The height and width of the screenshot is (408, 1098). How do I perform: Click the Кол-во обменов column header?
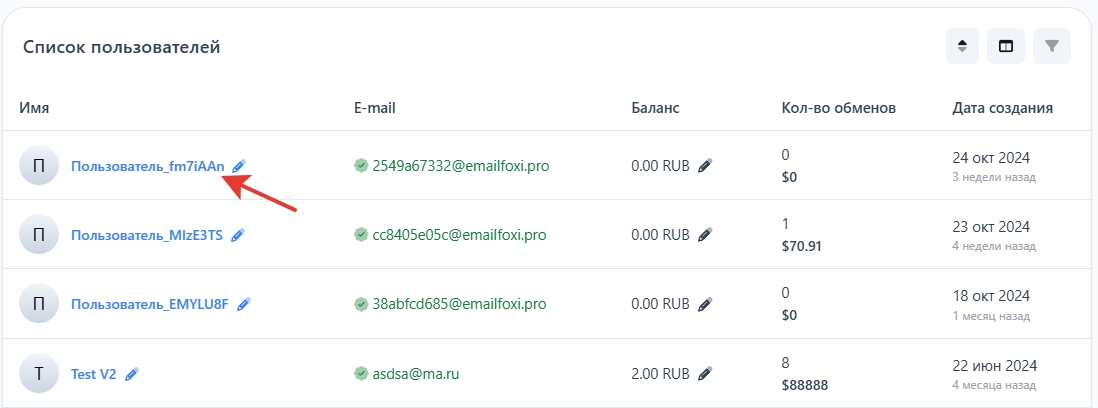pyautogui.click(x=838, y=107)
